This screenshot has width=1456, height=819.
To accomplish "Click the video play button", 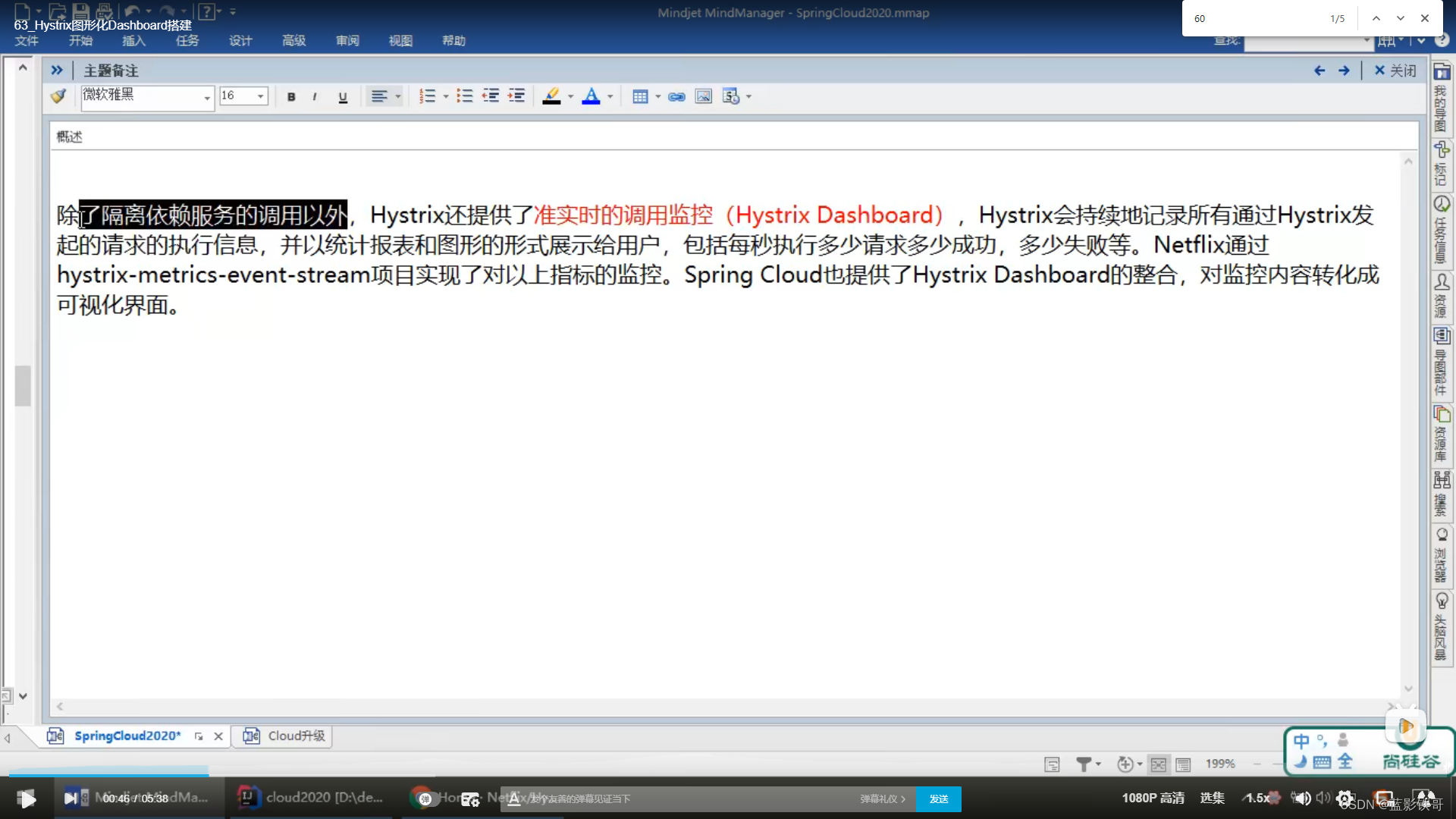I will pyautogui.click(x=27, y=799).
